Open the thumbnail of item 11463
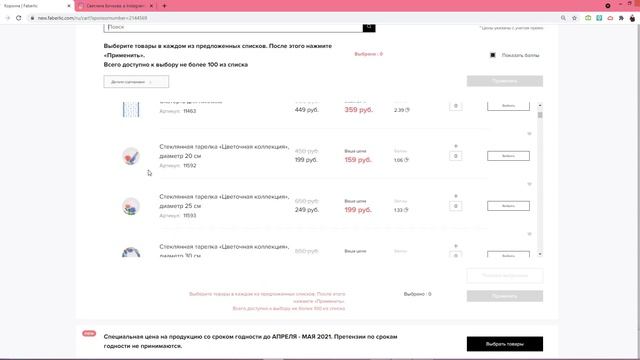Image resolution: width=640 pixels, height=360 pixels. click(x=131, y=109)
